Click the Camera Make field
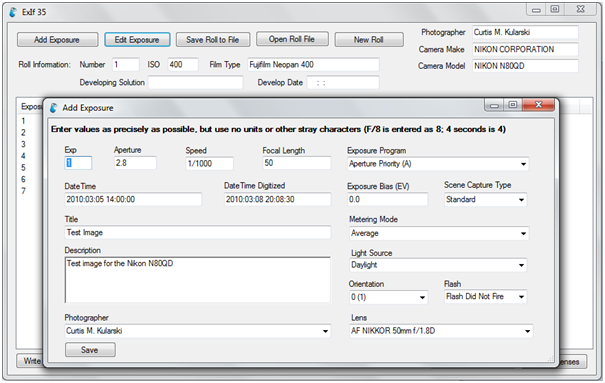Screen dimensions: 605x383 click(x=525, y=49)
